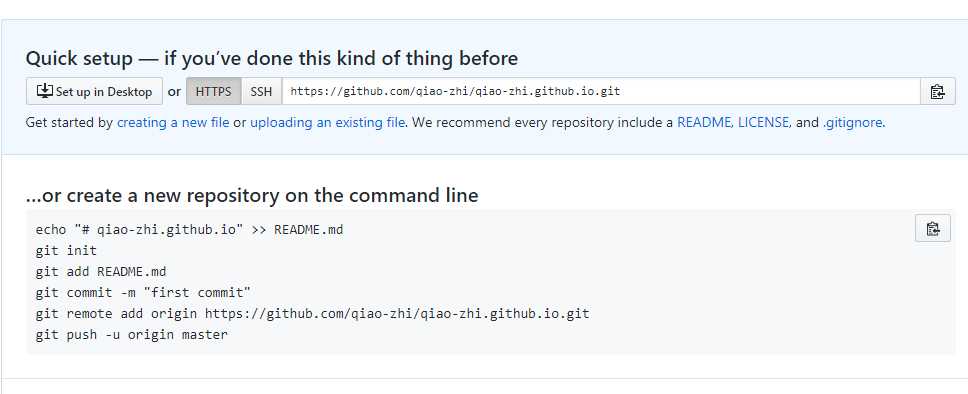The image size is (968, 394).
Task: Open the .gitignore link
Action: click(x=853, y=122)
